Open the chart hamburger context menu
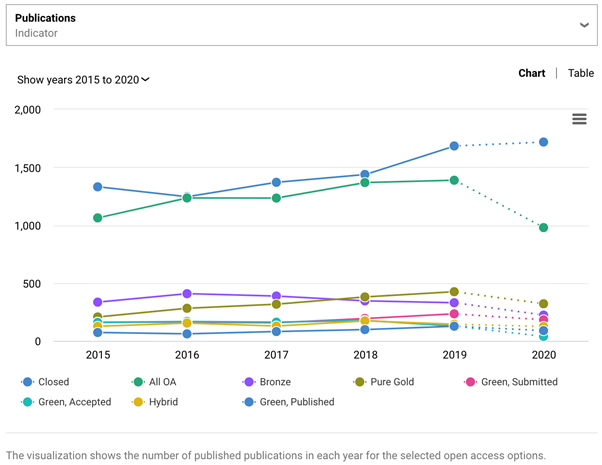The height and width of the screenshot is (465, 602). click(579, 119)
